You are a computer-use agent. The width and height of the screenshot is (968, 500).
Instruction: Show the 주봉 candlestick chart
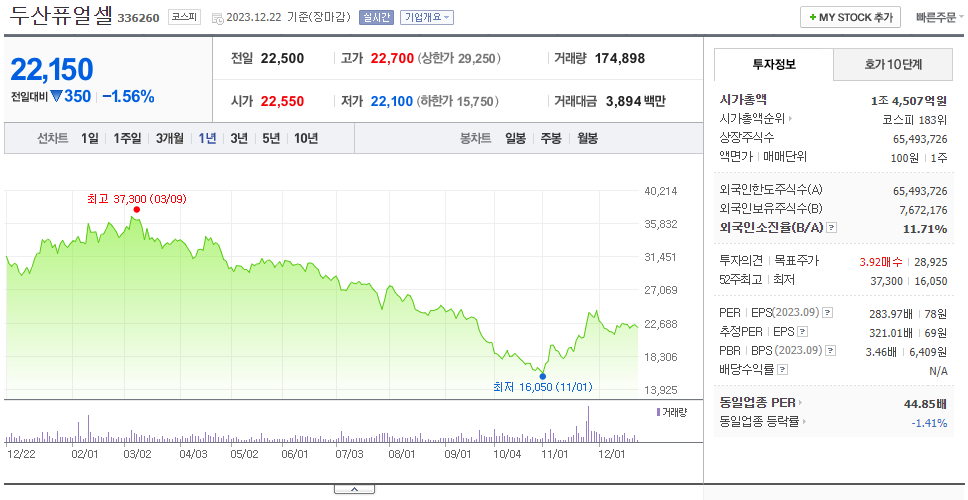tap(551, 139)
